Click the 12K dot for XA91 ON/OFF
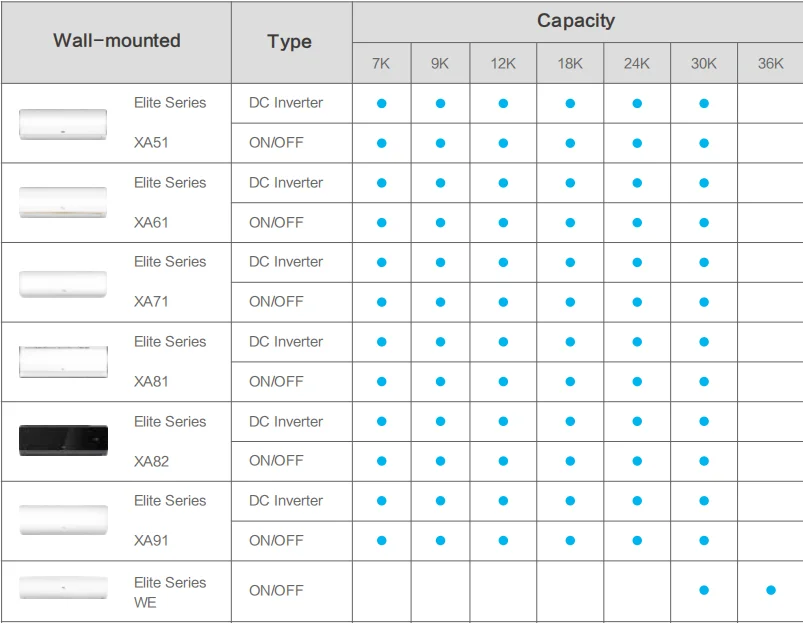The height and width of the screenshot is (623, 803). click(503, 541)
